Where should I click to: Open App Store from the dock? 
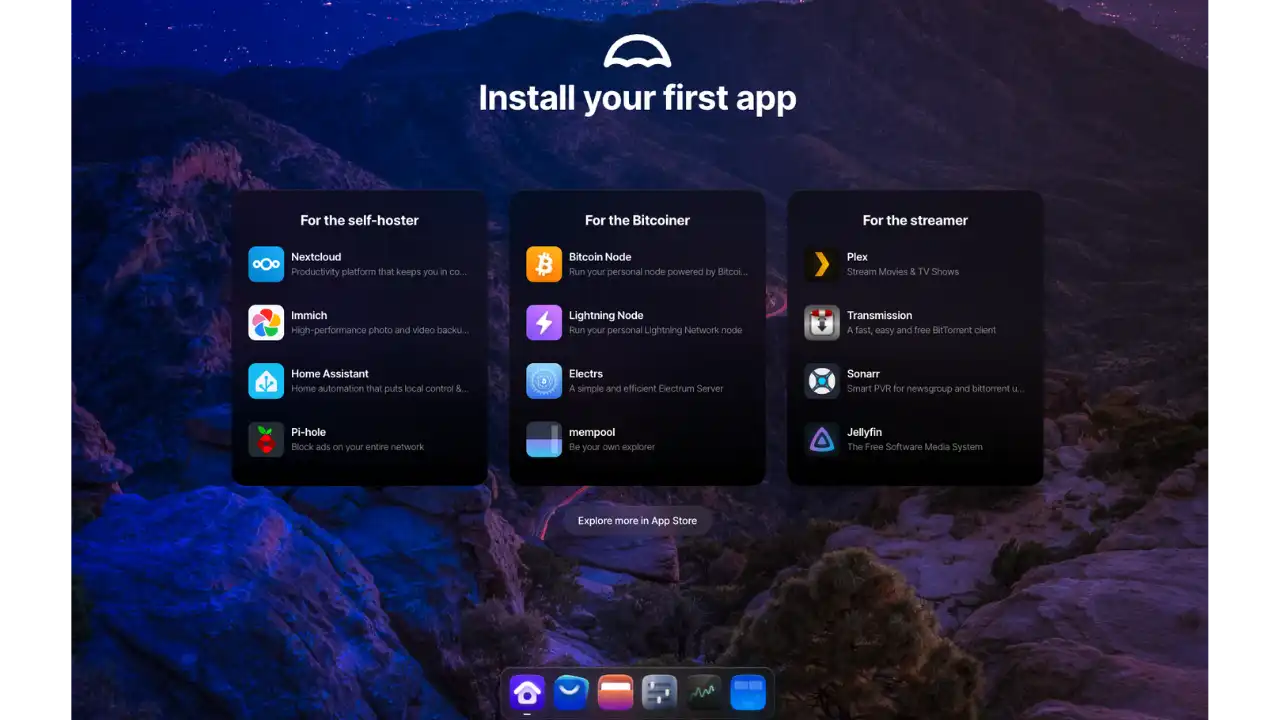point(571,692)
